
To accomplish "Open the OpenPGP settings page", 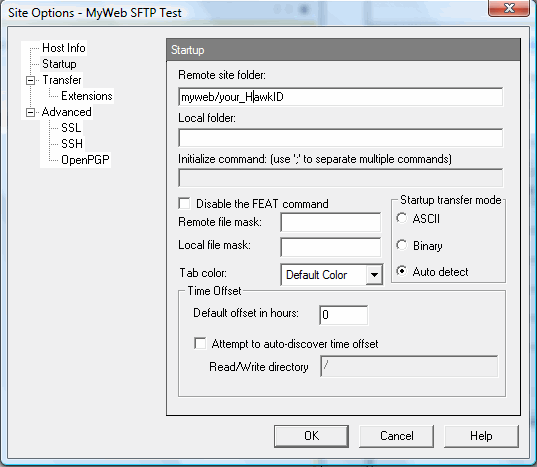I will click(85, 160).
